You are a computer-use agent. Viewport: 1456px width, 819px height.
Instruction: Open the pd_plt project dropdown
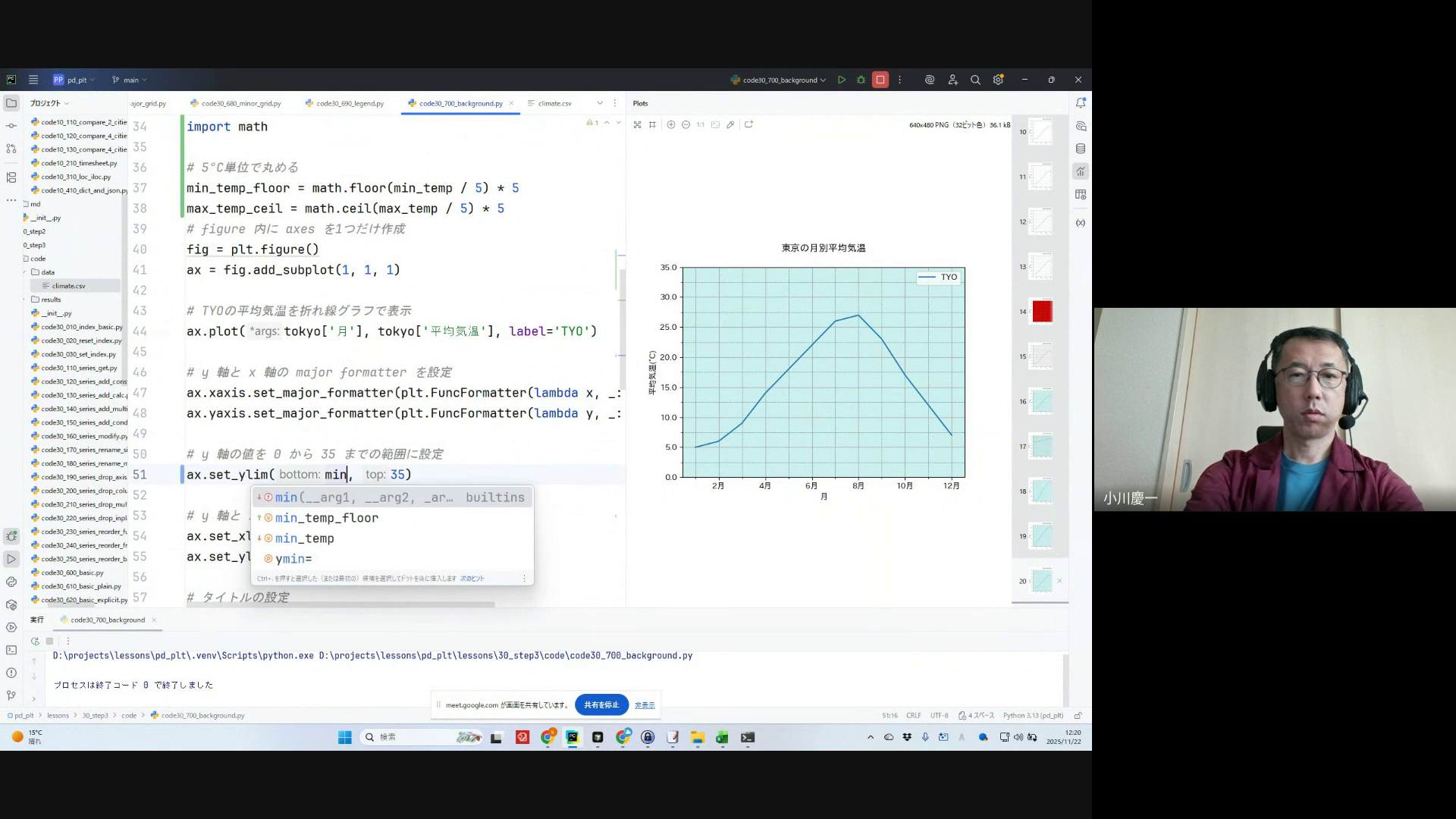click(74, 80)
